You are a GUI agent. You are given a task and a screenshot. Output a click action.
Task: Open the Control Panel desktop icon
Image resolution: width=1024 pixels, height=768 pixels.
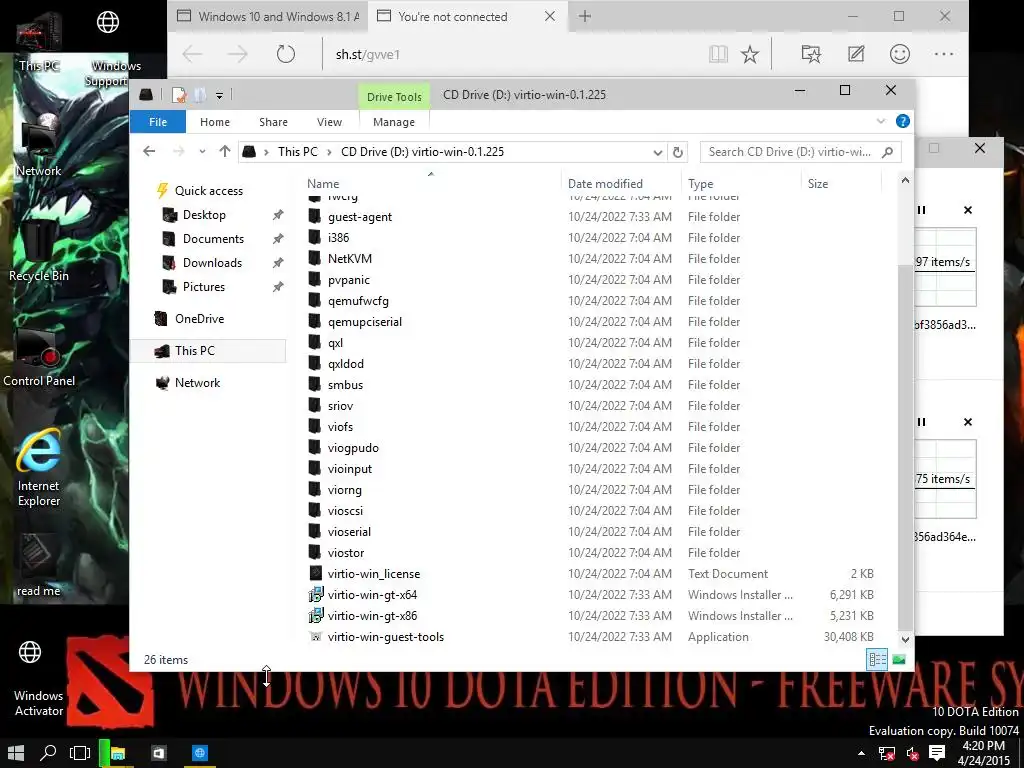click(x=39, y=358)
